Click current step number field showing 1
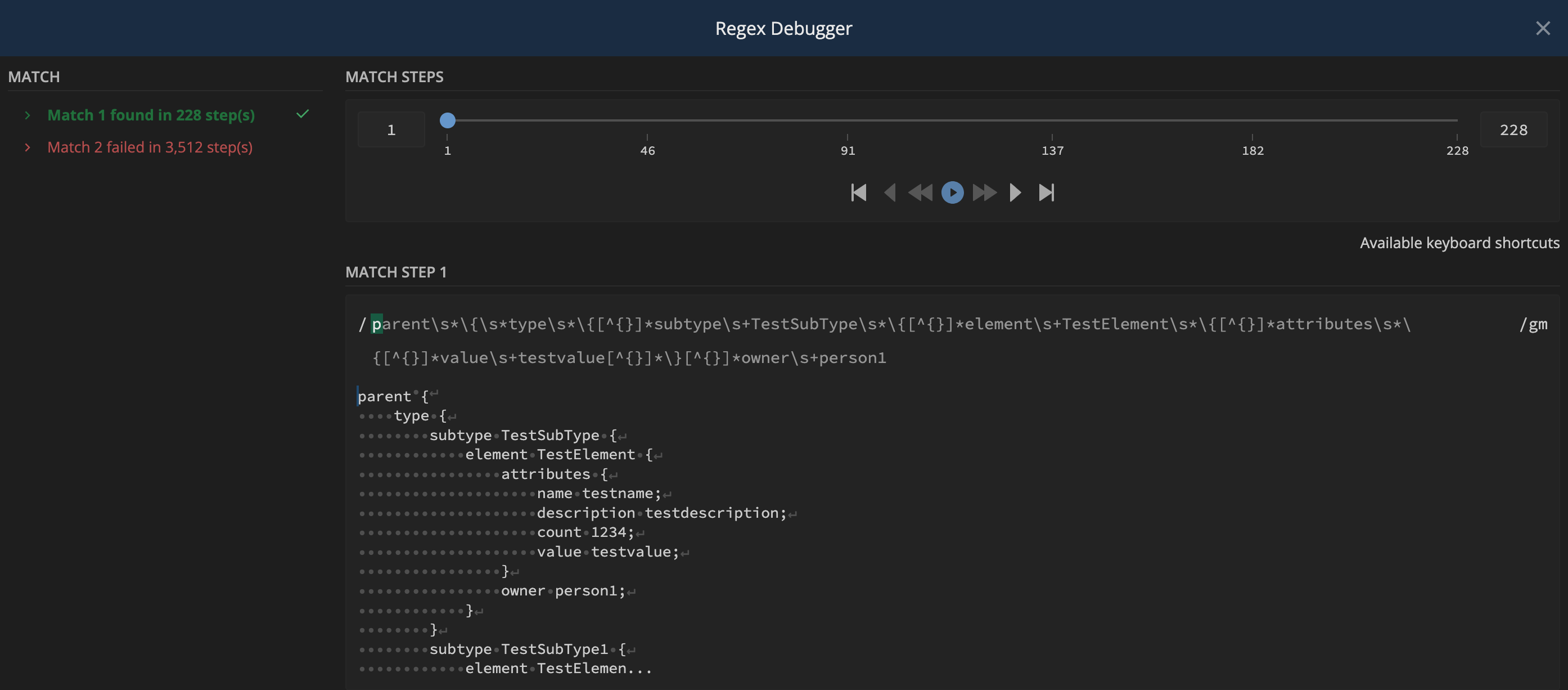Image resolution: width=1568 pixels, height=690 pixels. coord(391,129)
